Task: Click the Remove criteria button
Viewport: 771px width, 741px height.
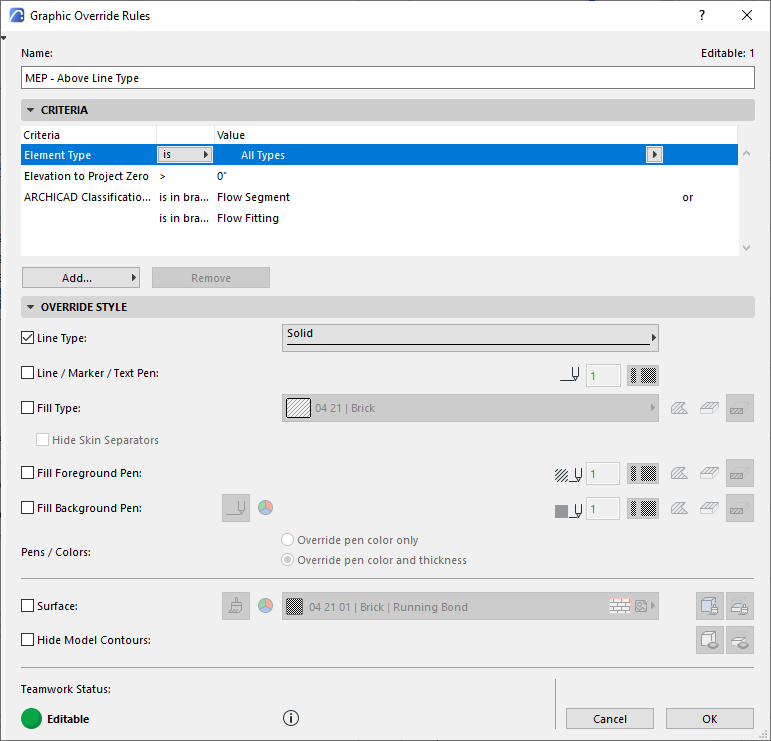Action: [210, 278]
